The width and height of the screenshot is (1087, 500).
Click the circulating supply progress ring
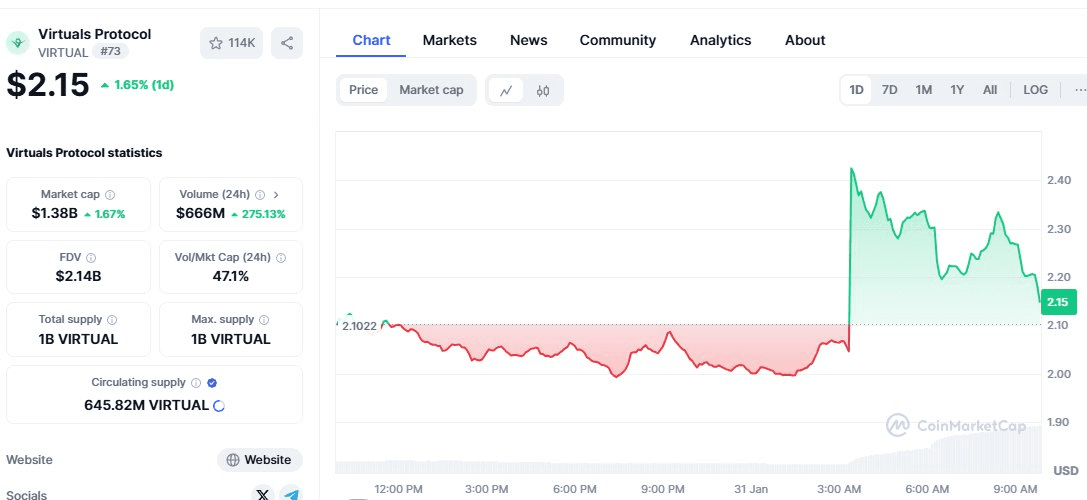click(218, 406)
